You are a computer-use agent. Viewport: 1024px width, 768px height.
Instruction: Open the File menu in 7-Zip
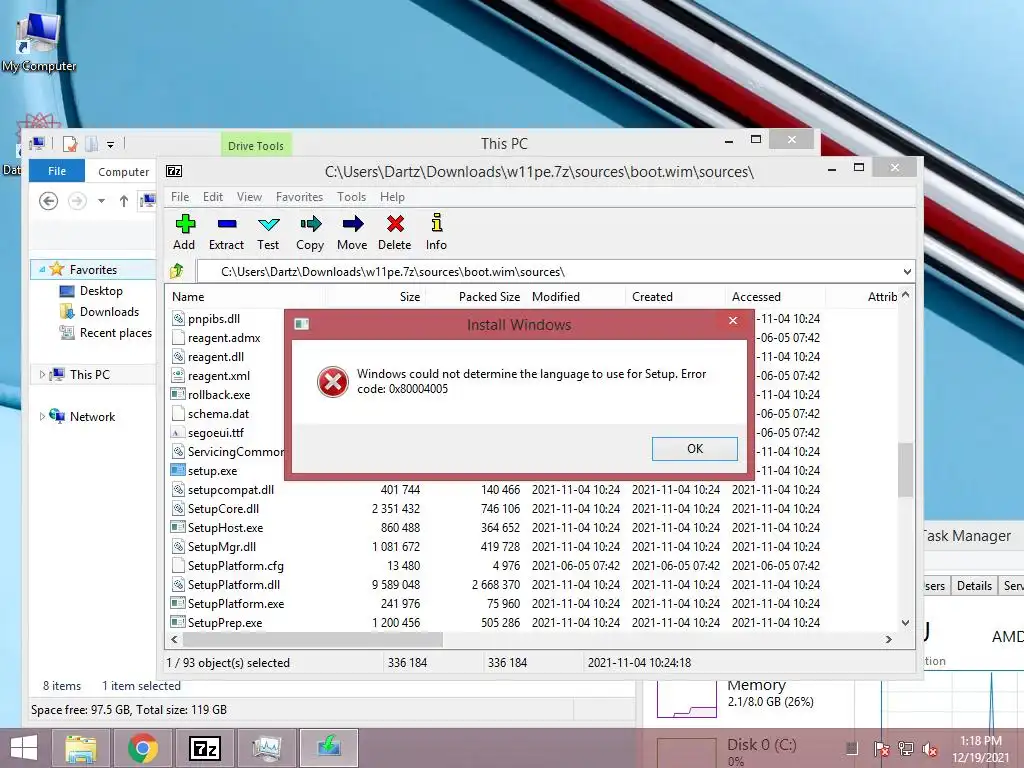point(180,197)
